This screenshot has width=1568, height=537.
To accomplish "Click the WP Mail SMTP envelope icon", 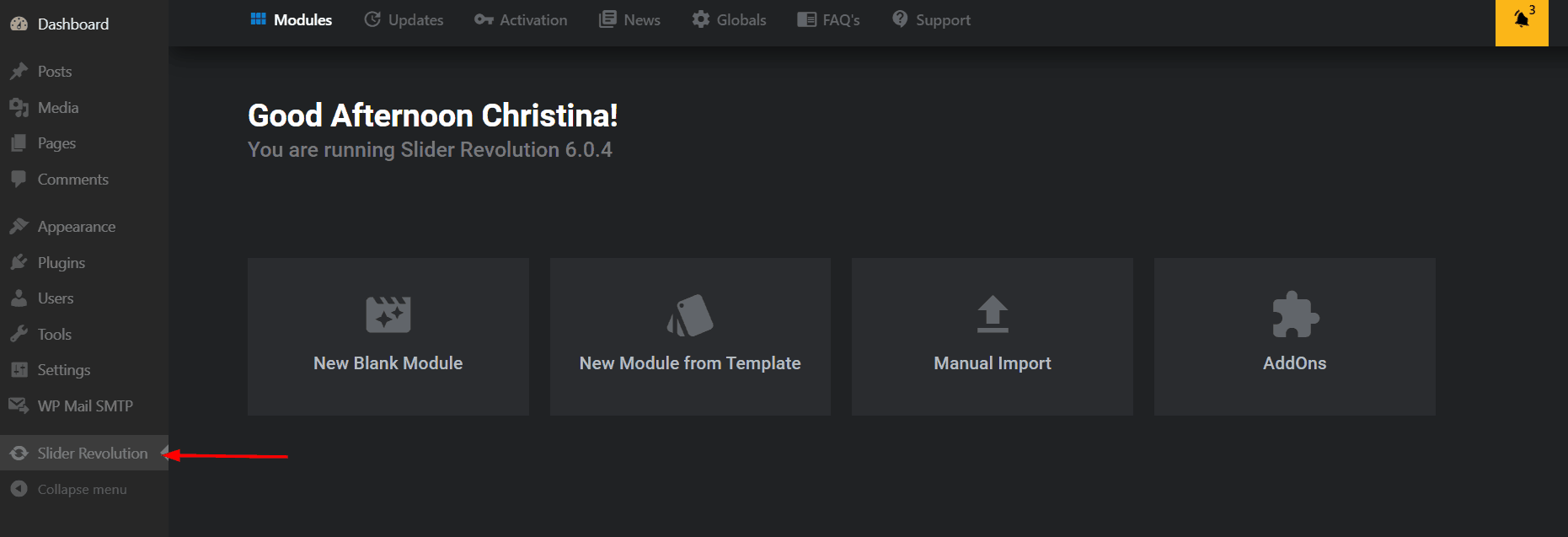I will click(x=19, y=406).
